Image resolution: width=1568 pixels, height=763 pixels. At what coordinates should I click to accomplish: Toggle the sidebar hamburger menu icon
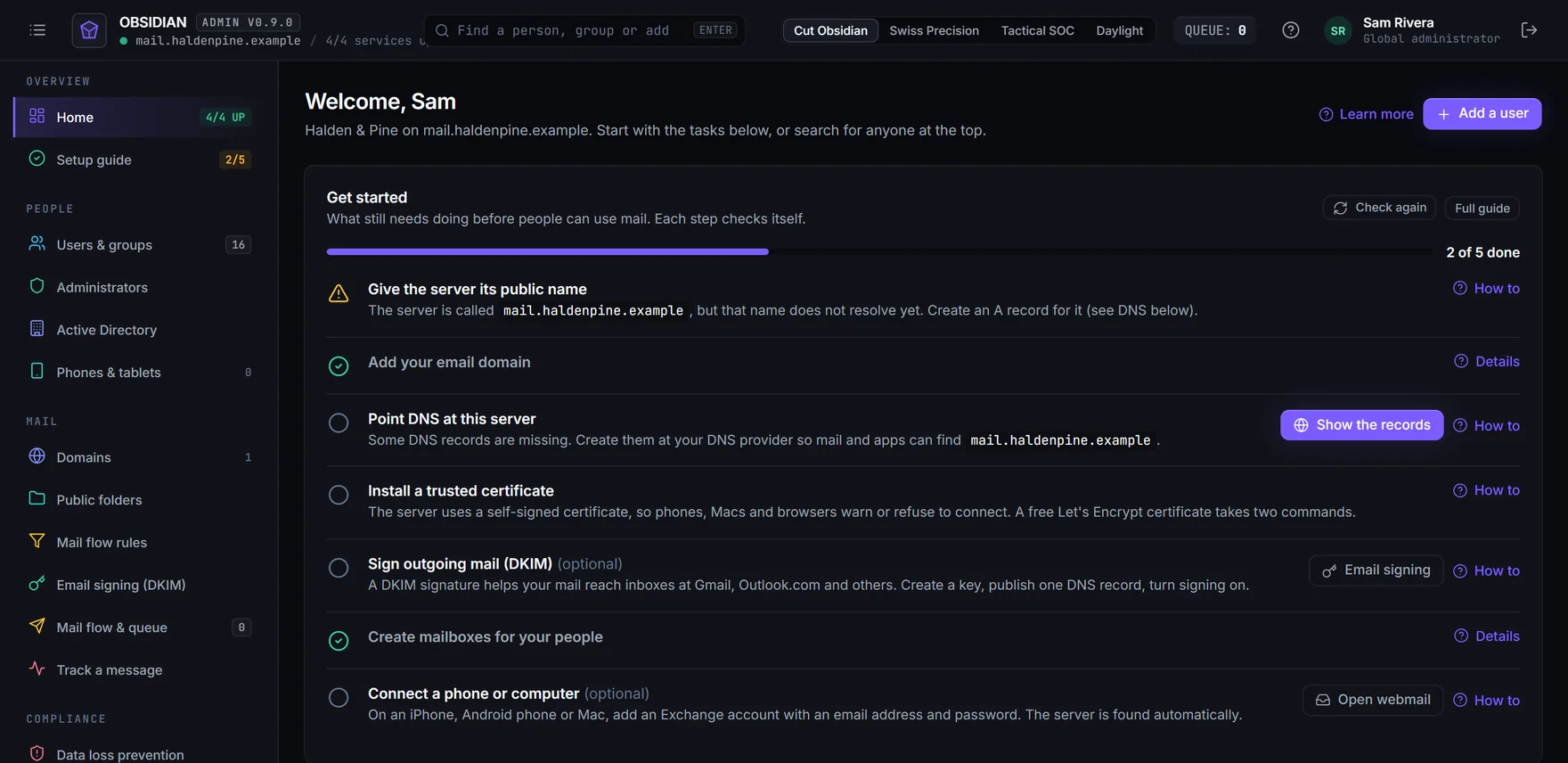pos(37,30)
